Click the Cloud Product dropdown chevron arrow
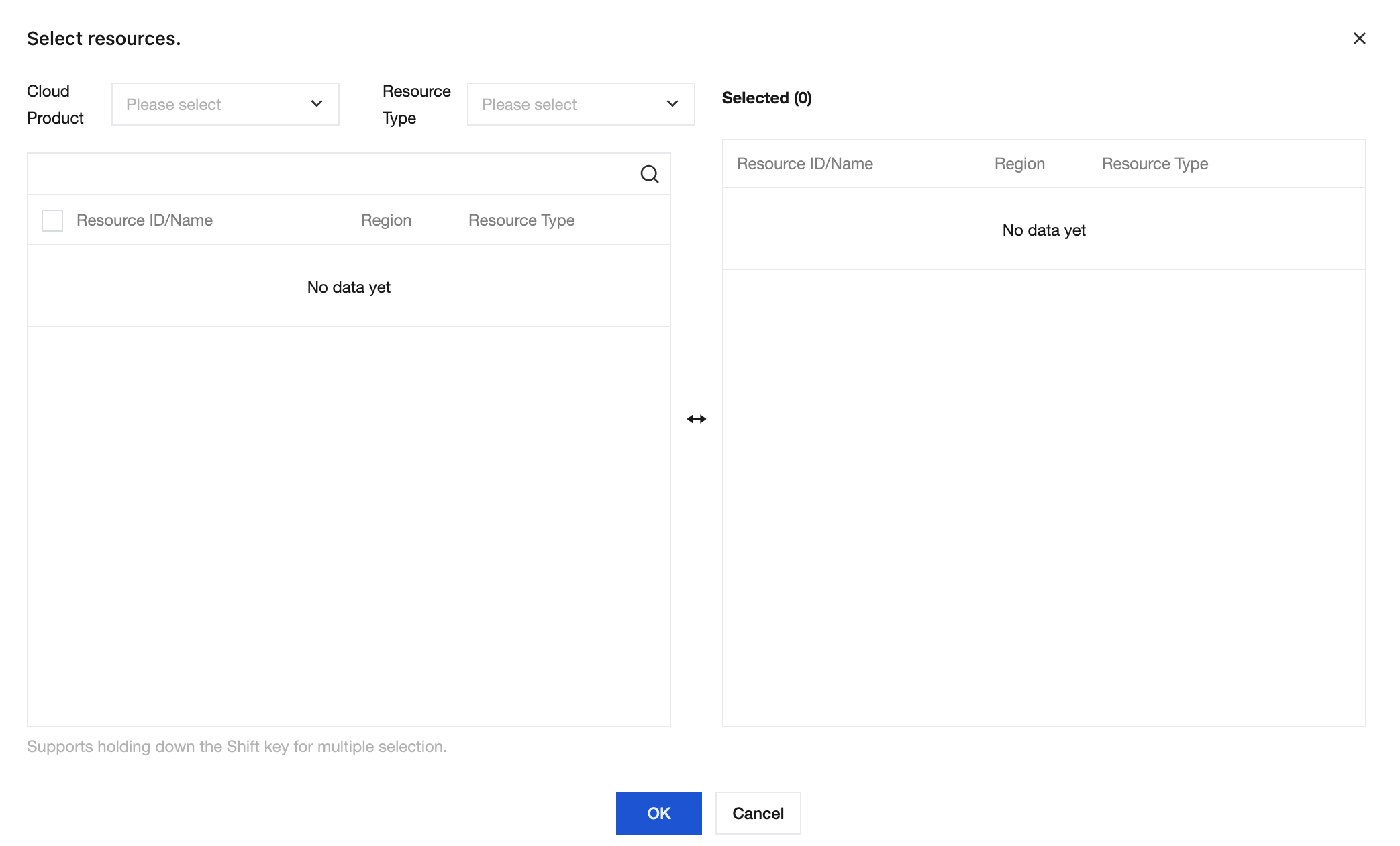 click(317, 104)
